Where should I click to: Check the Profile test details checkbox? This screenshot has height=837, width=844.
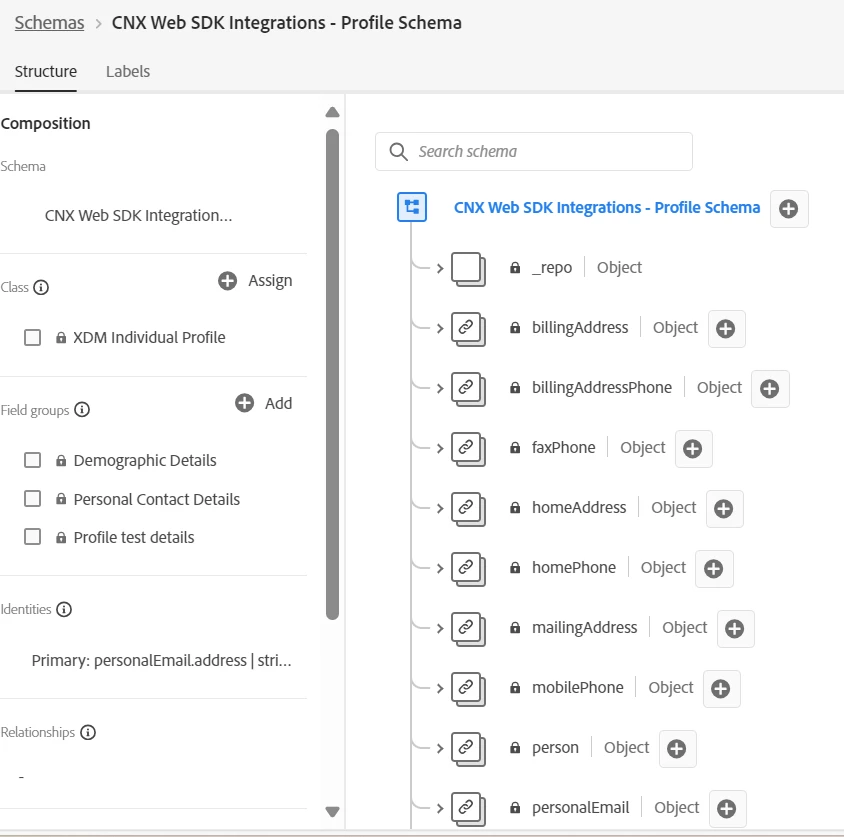pyautogui.click(x=32, y=537)
